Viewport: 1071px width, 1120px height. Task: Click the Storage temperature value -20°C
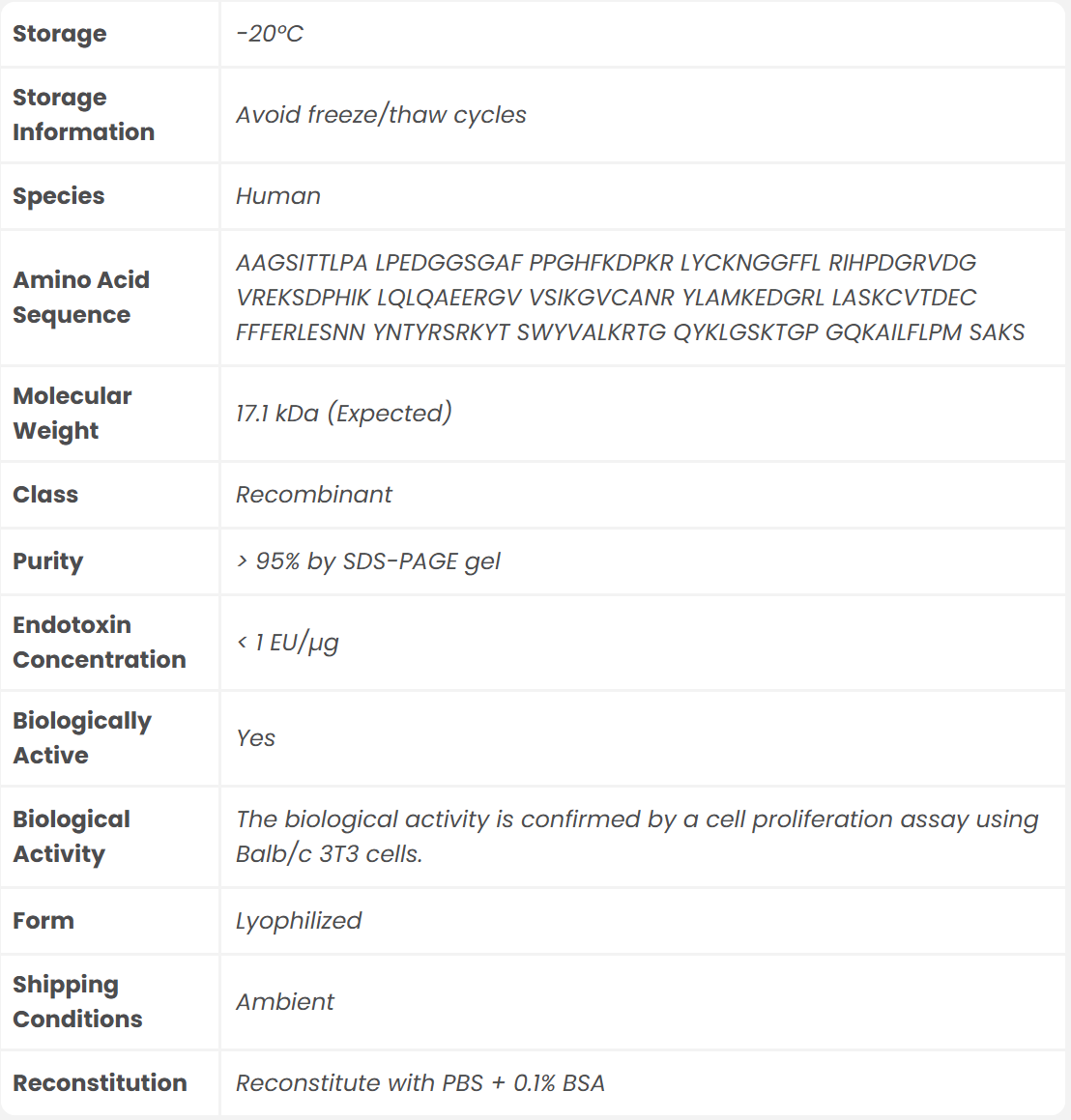point(270,34)
